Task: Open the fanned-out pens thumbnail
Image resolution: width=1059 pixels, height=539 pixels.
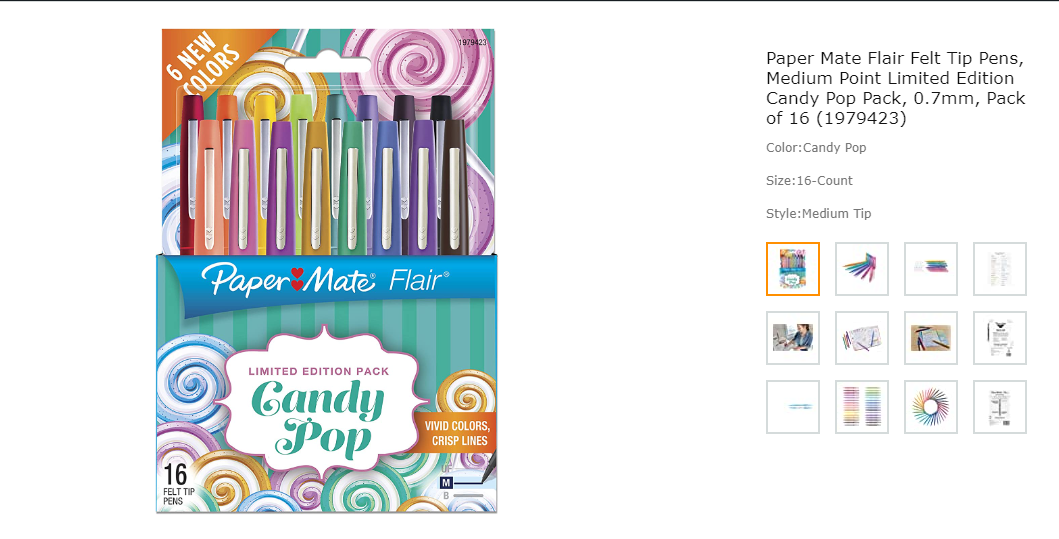Action: pos(862,269)
